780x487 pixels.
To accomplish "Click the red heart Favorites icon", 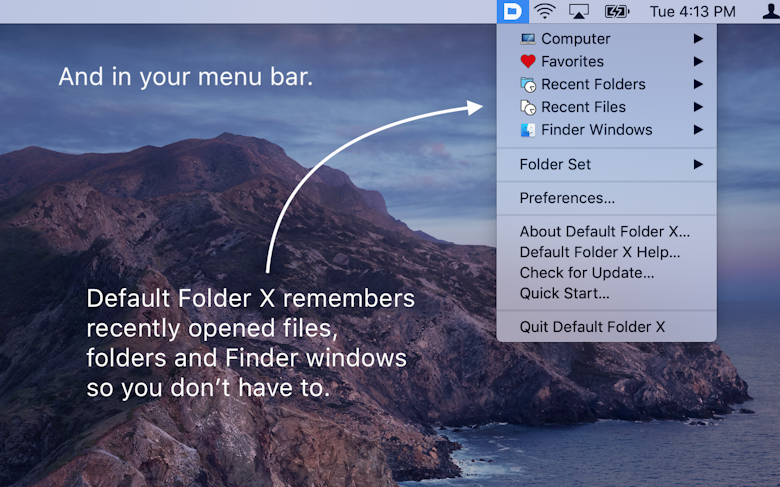I will [x=528, y=61].
